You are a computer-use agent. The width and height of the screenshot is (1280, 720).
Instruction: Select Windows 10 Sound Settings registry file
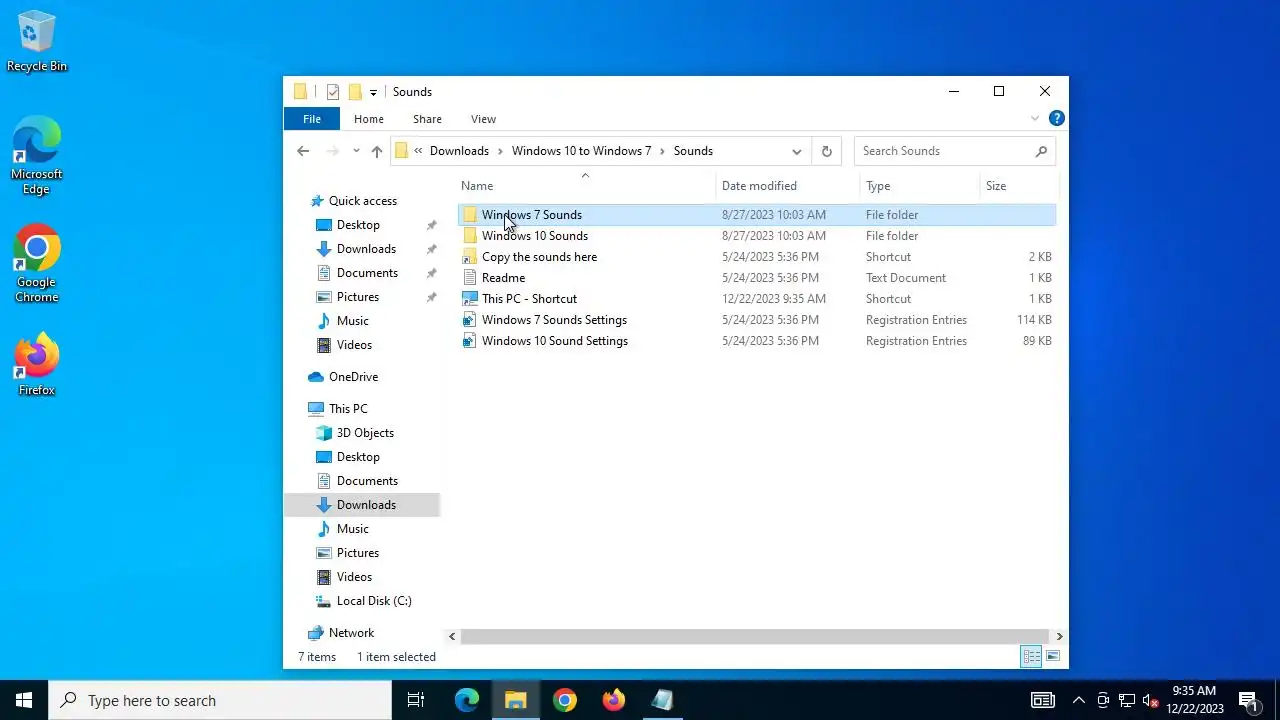pos(757,341)
